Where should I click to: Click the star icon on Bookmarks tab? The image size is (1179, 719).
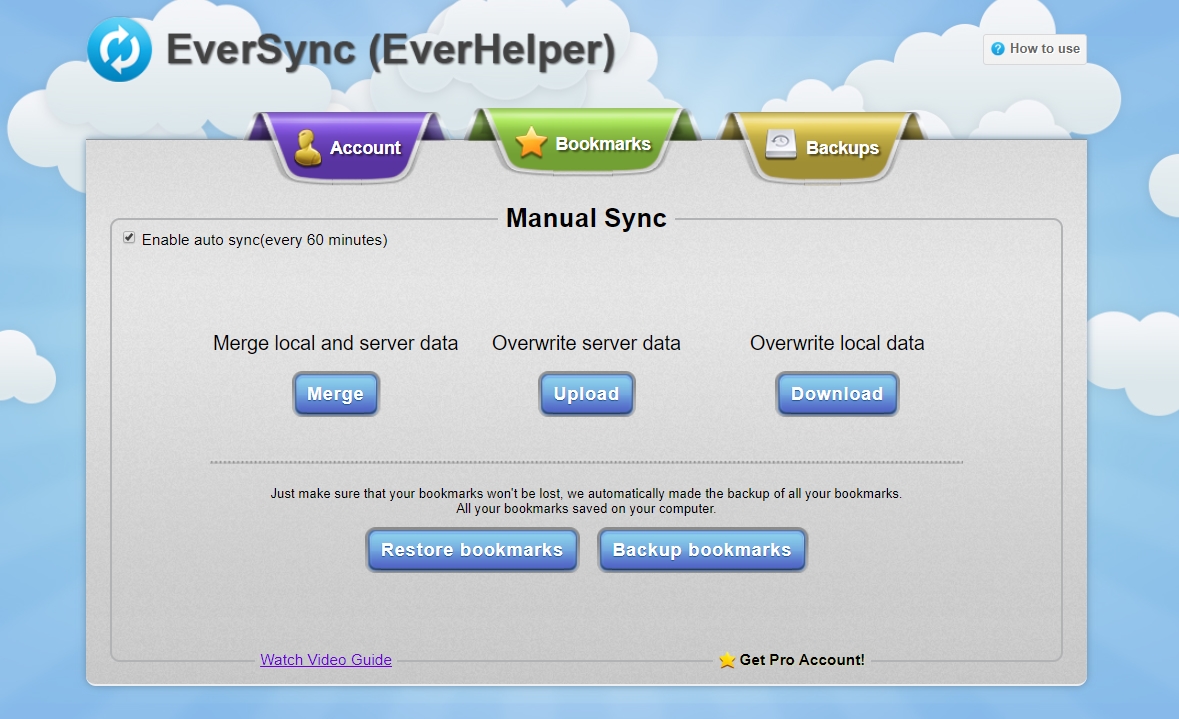coord(531,143)
